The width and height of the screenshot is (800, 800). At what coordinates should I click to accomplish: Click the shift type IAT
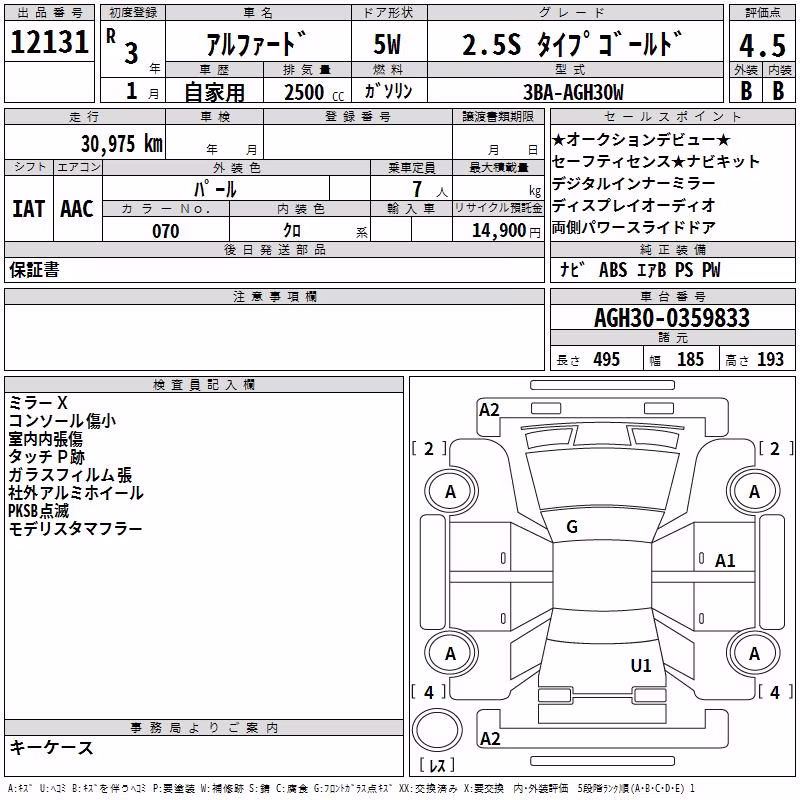(x=29, y=209)
